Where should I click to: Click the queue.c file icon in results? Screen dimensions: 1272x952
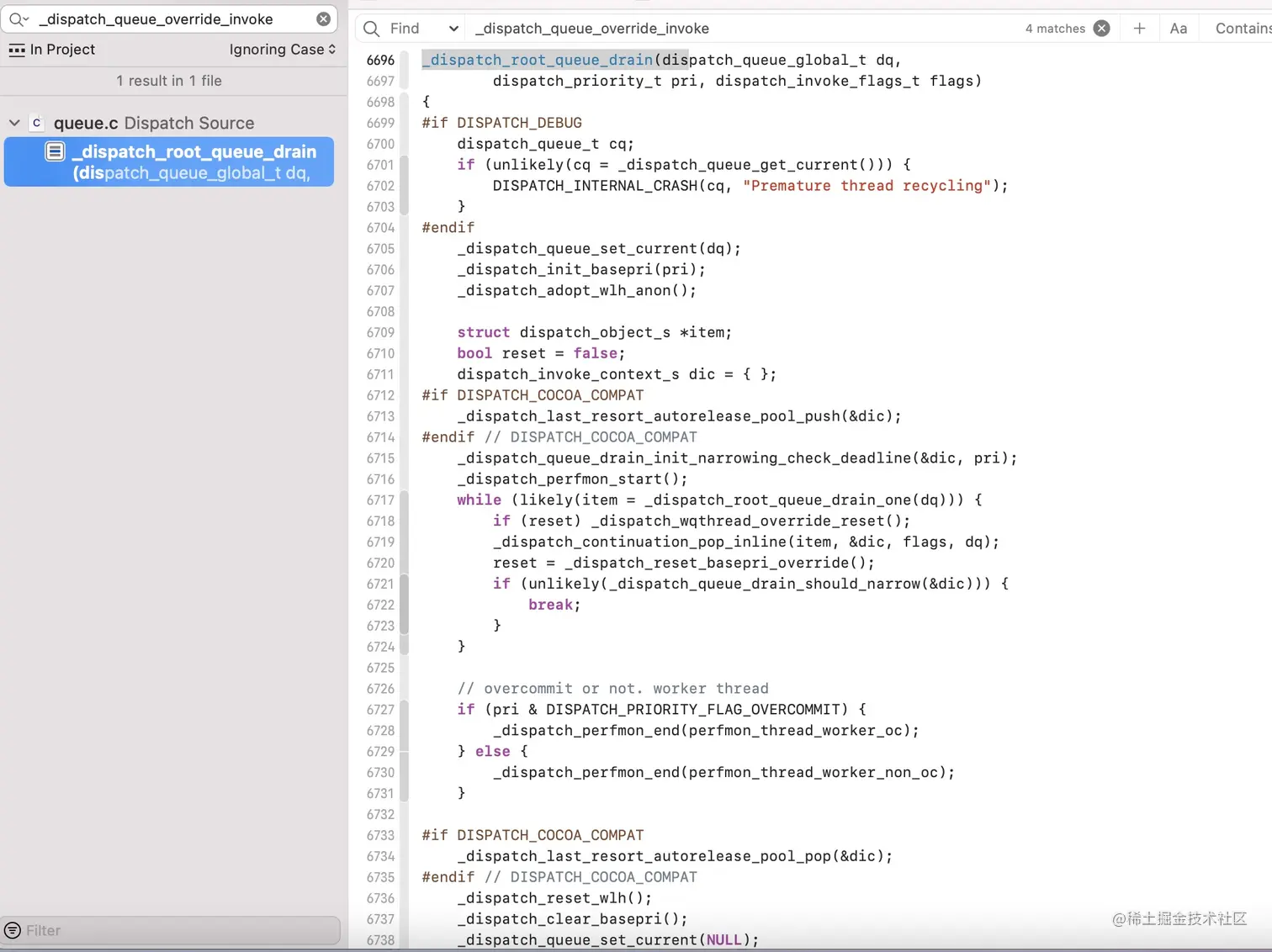pos(37,122)
